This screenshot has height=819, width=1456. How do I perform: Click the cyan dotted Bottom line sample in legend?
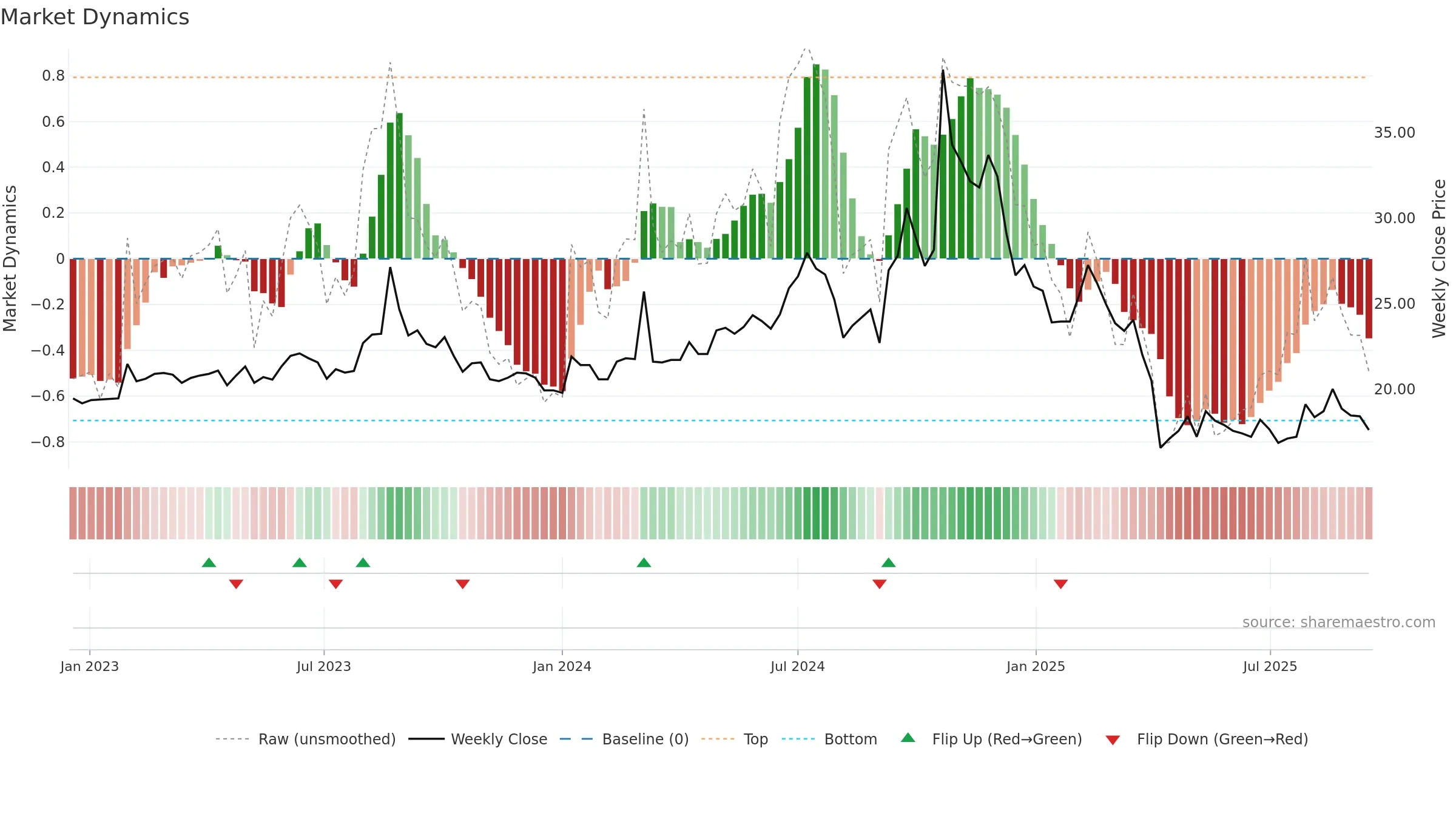[798, 739]
